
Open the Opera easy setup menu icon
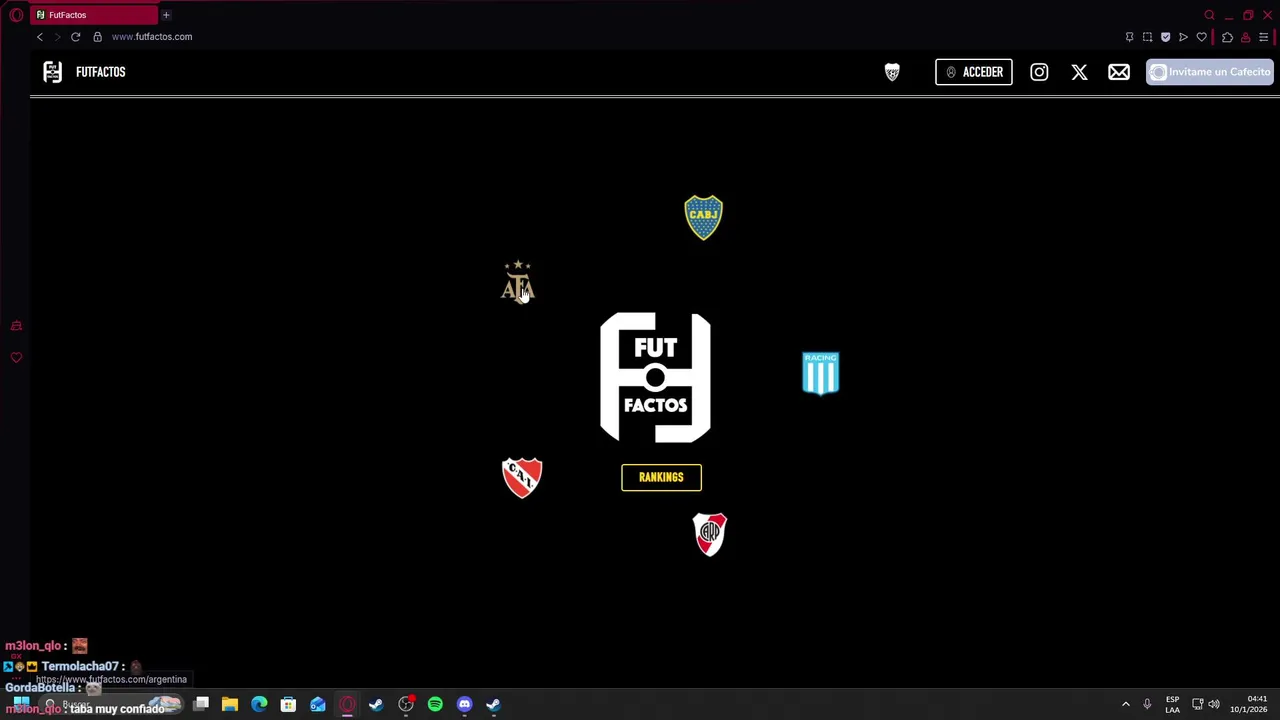(x=1263, y=37)
